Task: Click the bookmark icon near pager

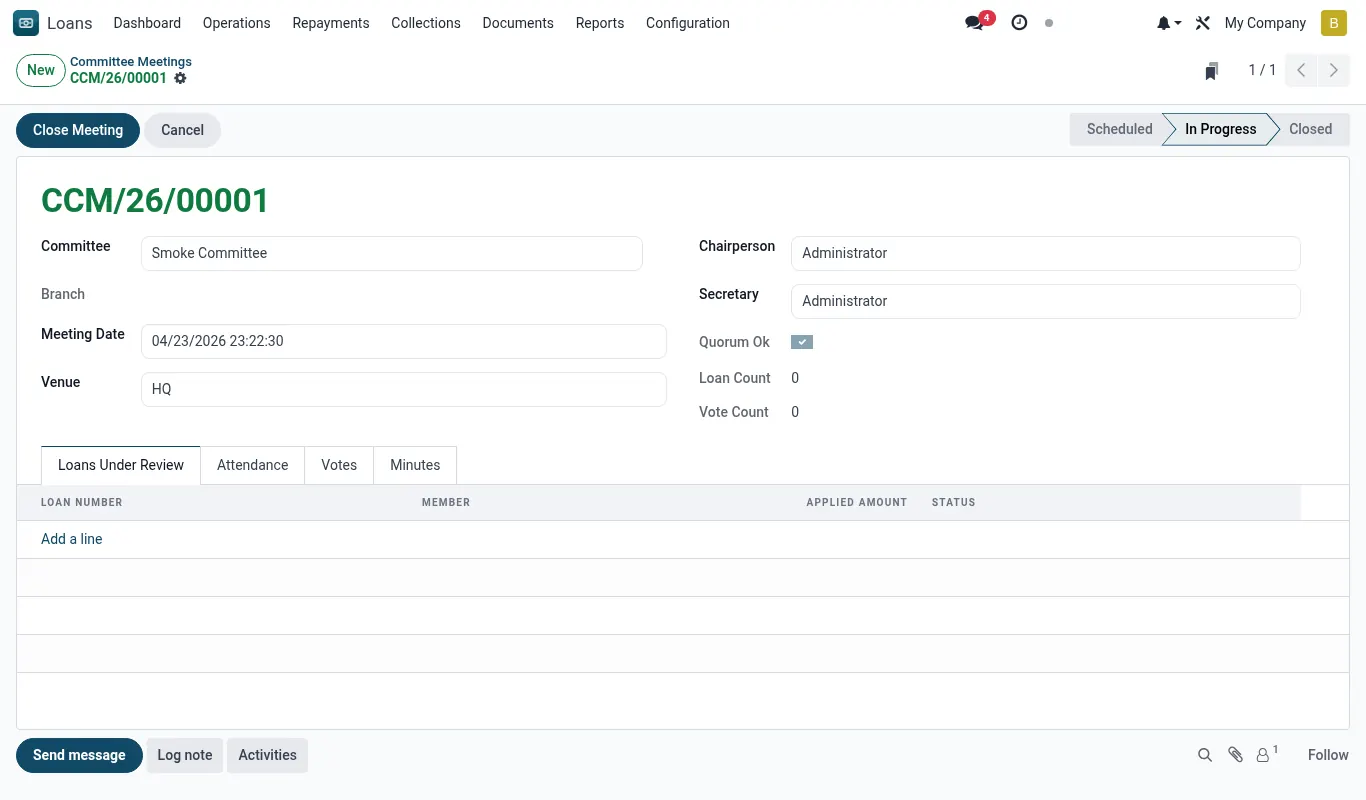Action: click(x=1212, y=71)
